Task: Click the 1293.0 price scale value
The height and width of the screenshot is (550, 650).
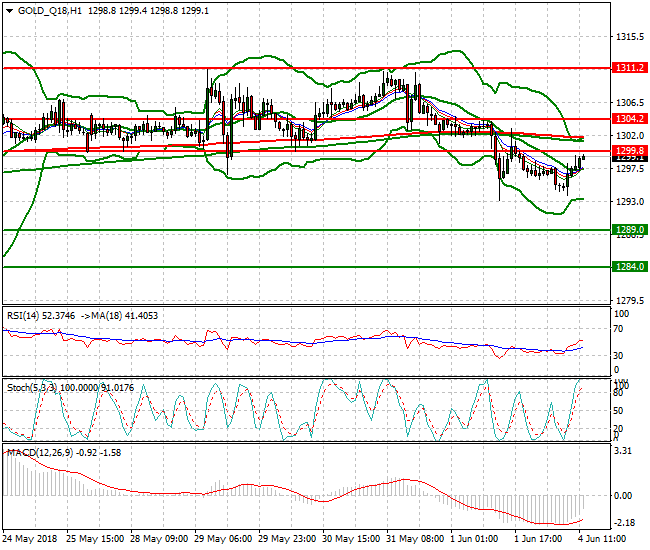Action: pos(630,202)
